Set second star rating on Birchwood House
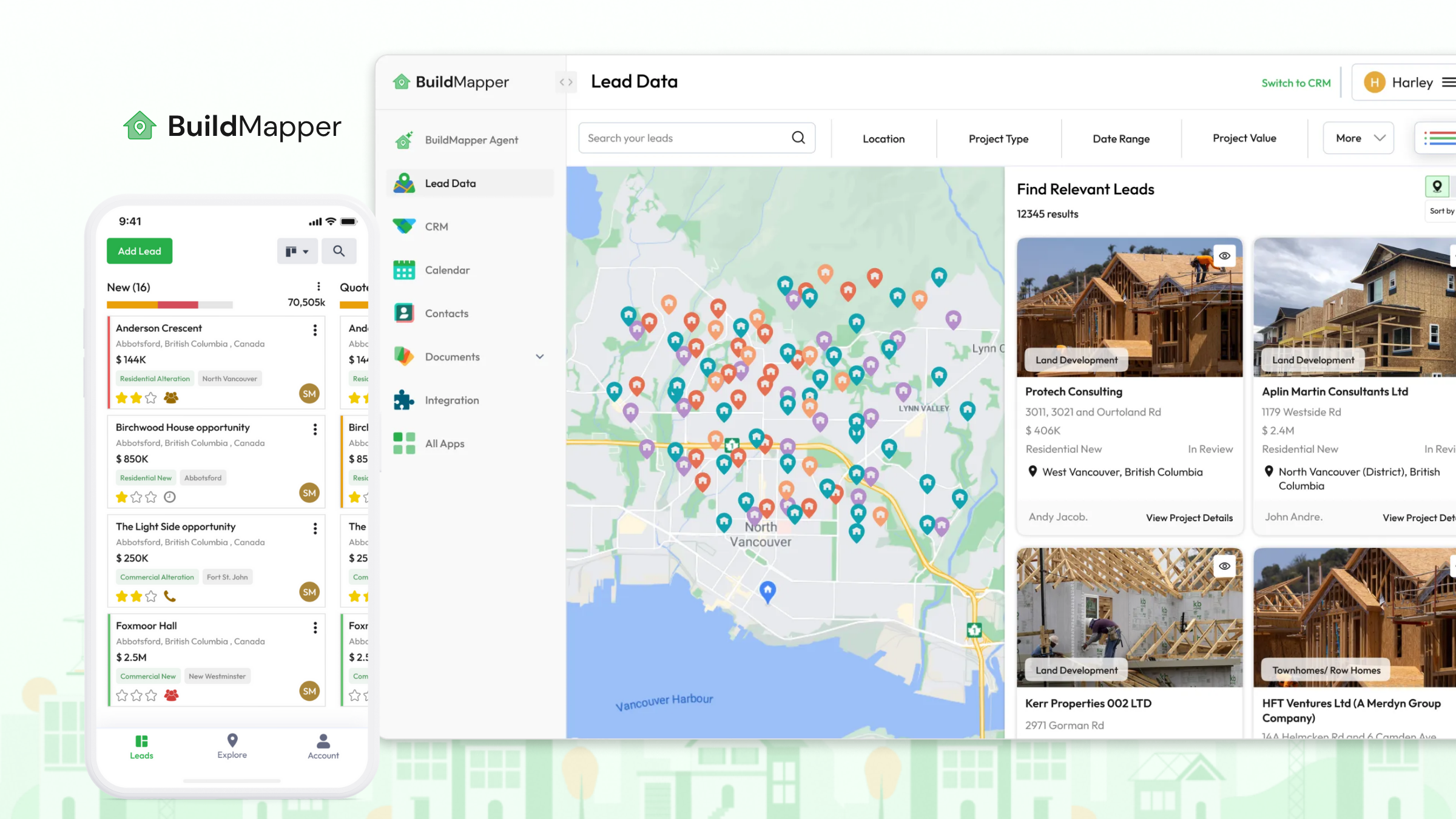 coord(136,497)
